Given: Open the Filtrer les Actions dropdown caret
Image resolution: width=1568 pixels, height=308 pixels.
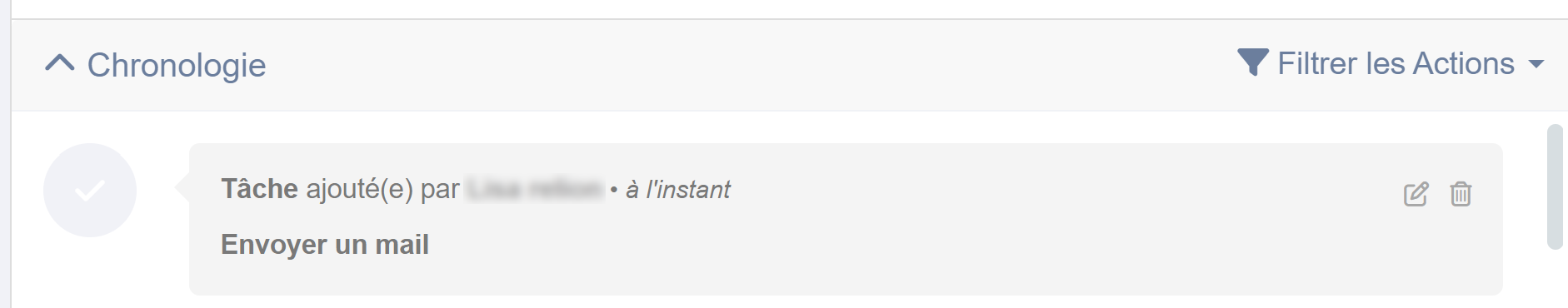Looking at the screenshot, I should 1536,64.
